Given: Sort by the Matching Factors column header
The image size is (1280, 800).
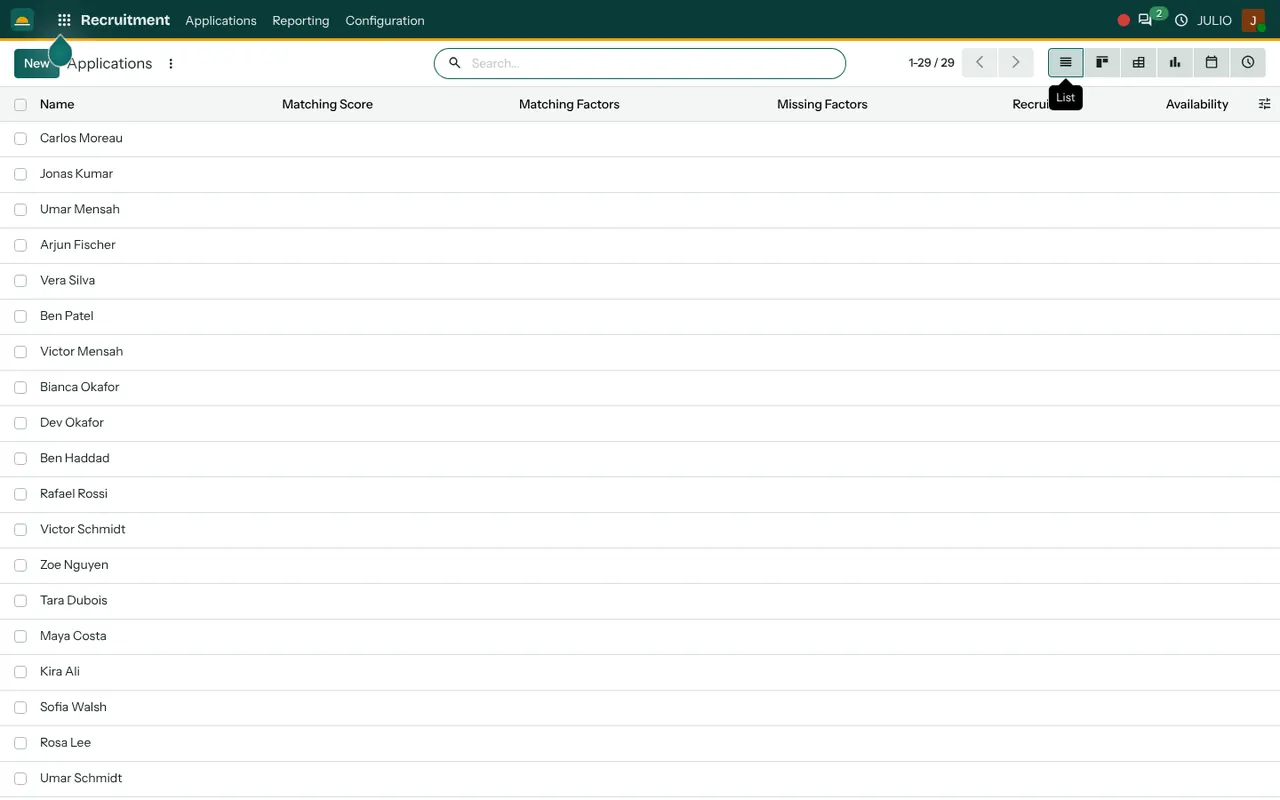Looking at the screenshot, I should pyautogui.click(x=569, y=104).
